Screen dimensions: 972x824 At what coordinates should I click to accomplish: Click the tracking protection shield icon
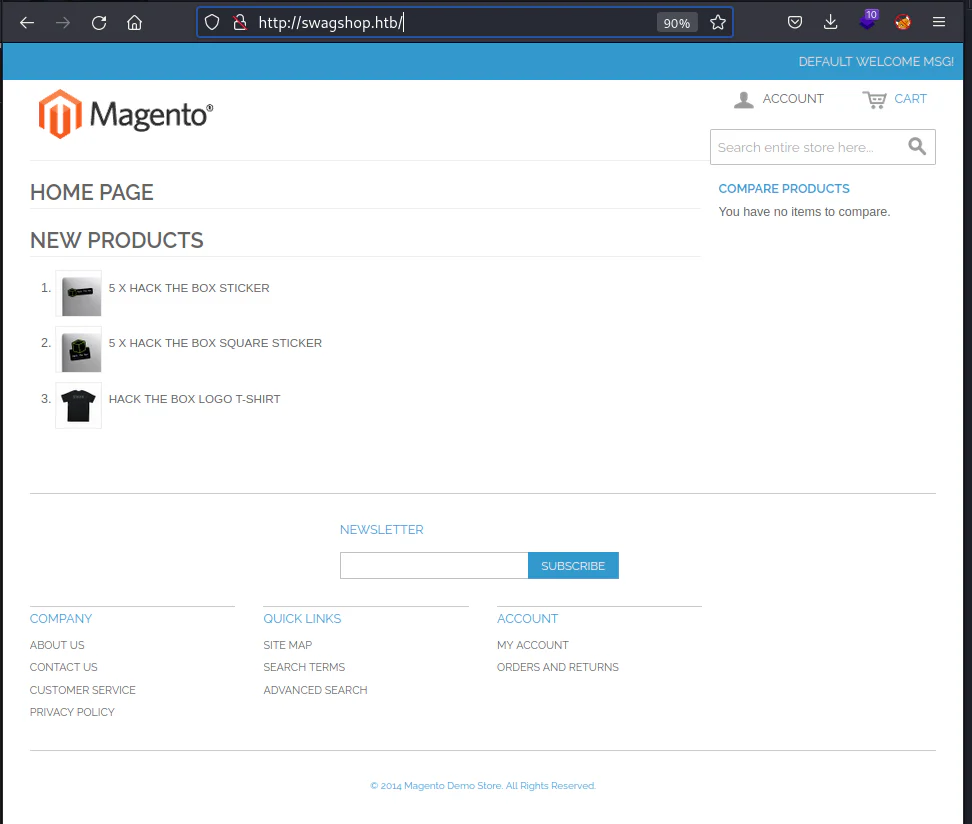[212, 23]
